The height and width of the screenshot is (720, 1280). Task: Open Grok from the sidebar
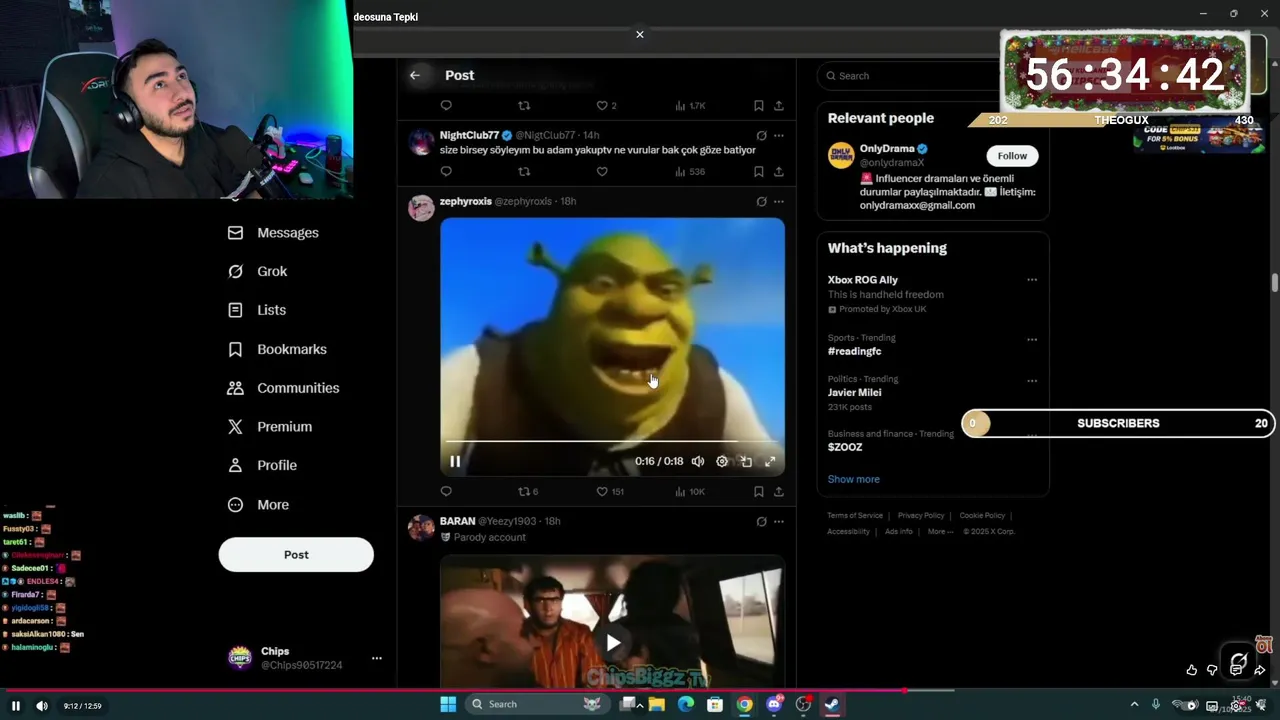click(x=257, y=271)
